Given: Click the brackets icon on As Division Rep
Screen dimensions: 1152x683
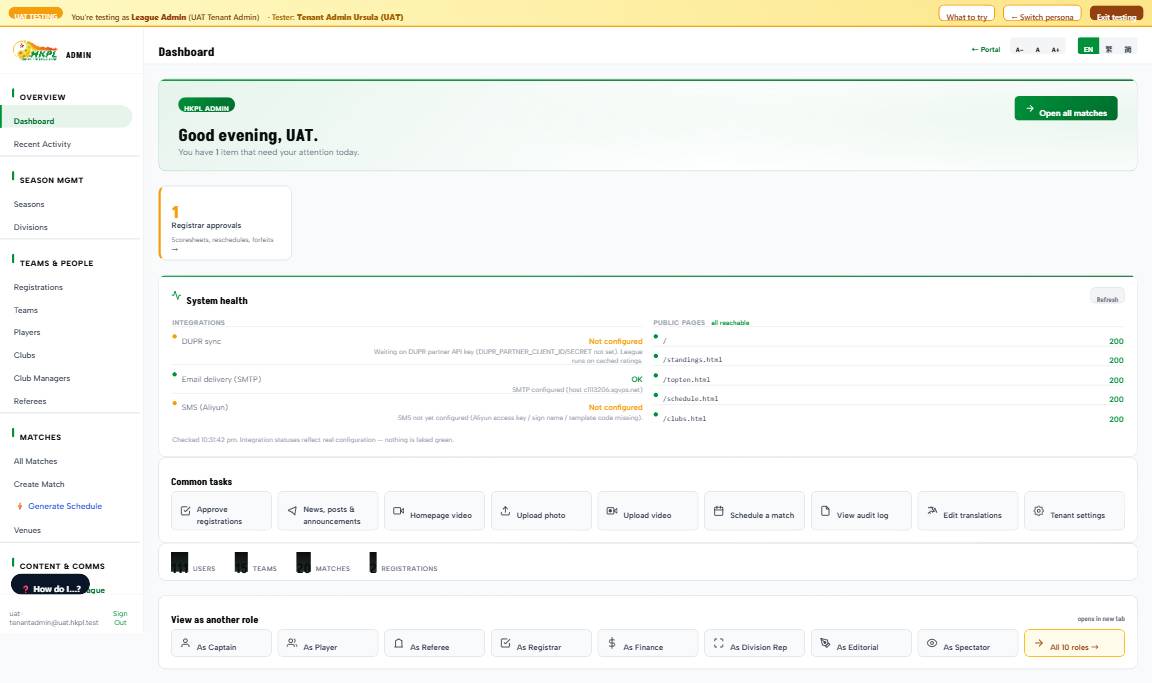Looking at the screenshot, I should point(719,643).
